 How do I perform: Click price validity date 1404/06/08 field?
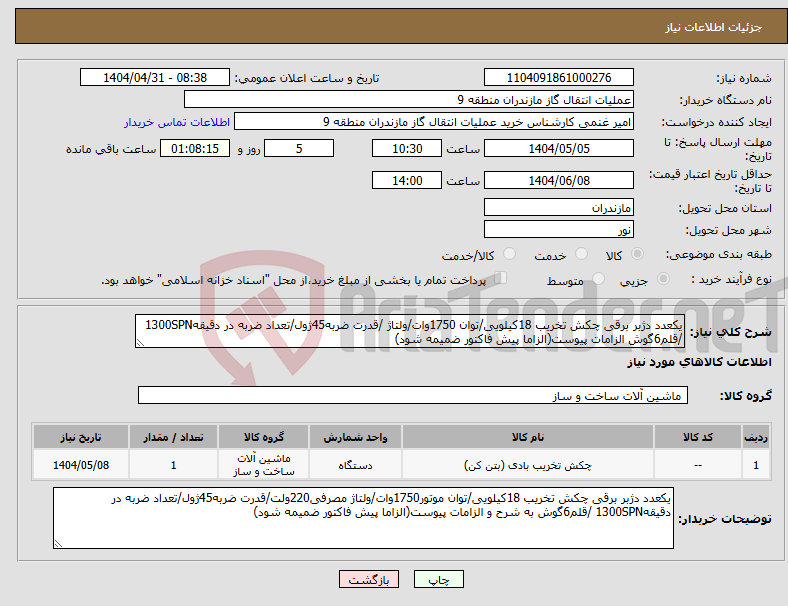(558, 180)
